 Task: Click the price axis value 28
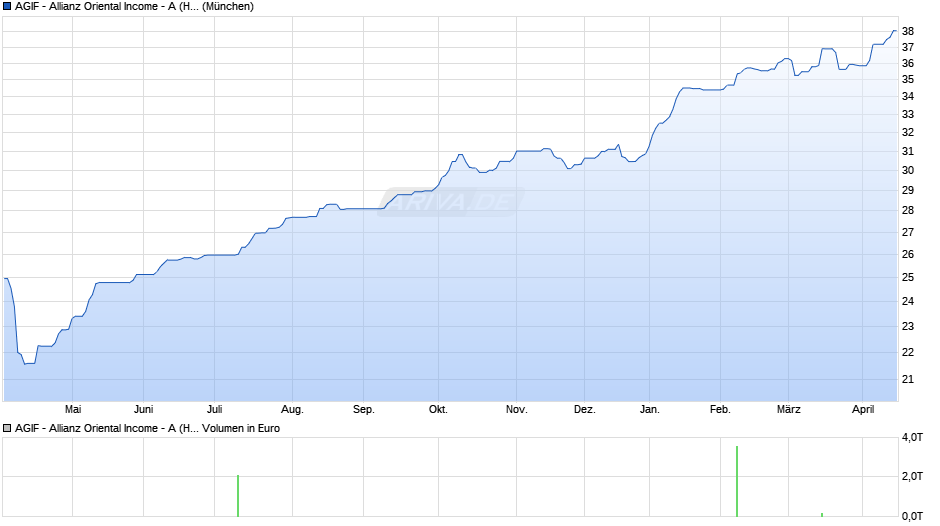click(x=908, y=211)
